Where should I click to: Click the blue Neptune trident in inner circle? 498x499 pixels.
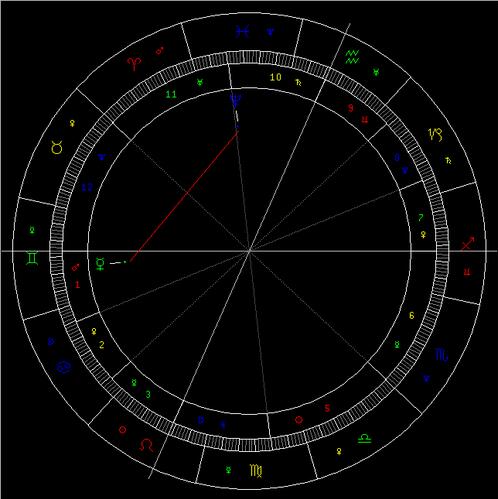point(236,101)
